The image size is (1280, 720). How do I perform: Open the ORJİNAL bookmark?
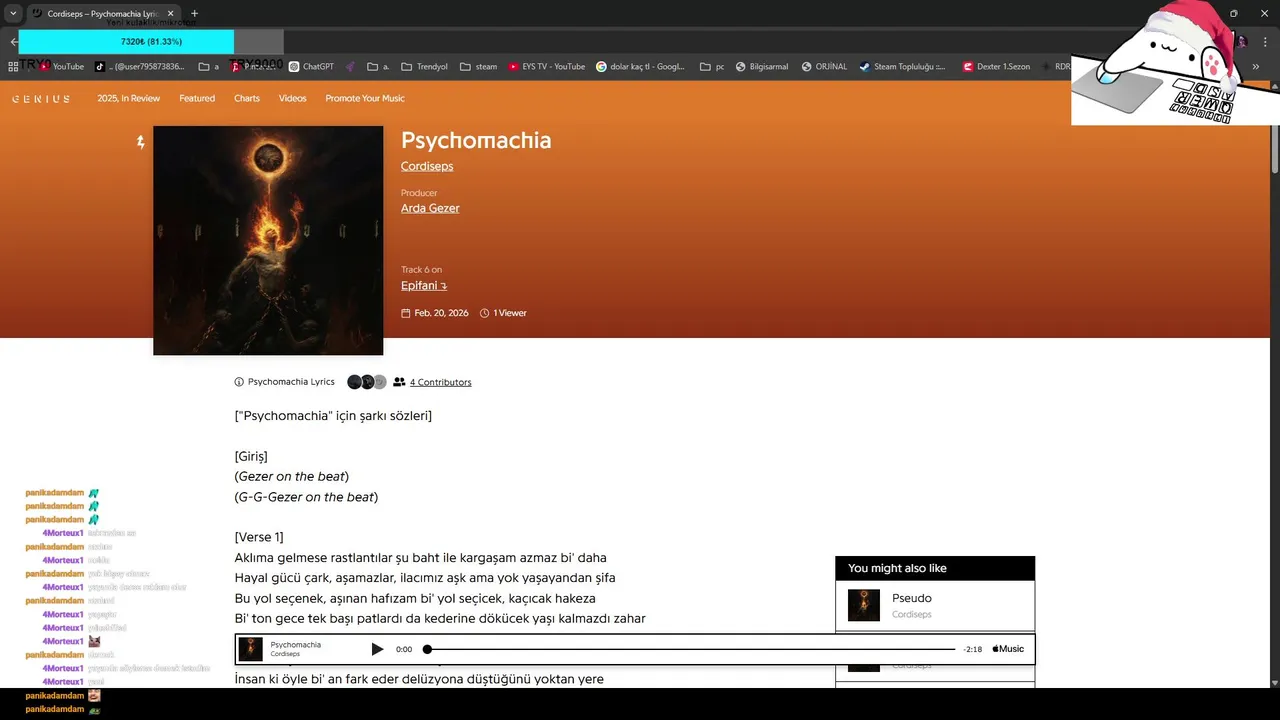click(824, 67)
